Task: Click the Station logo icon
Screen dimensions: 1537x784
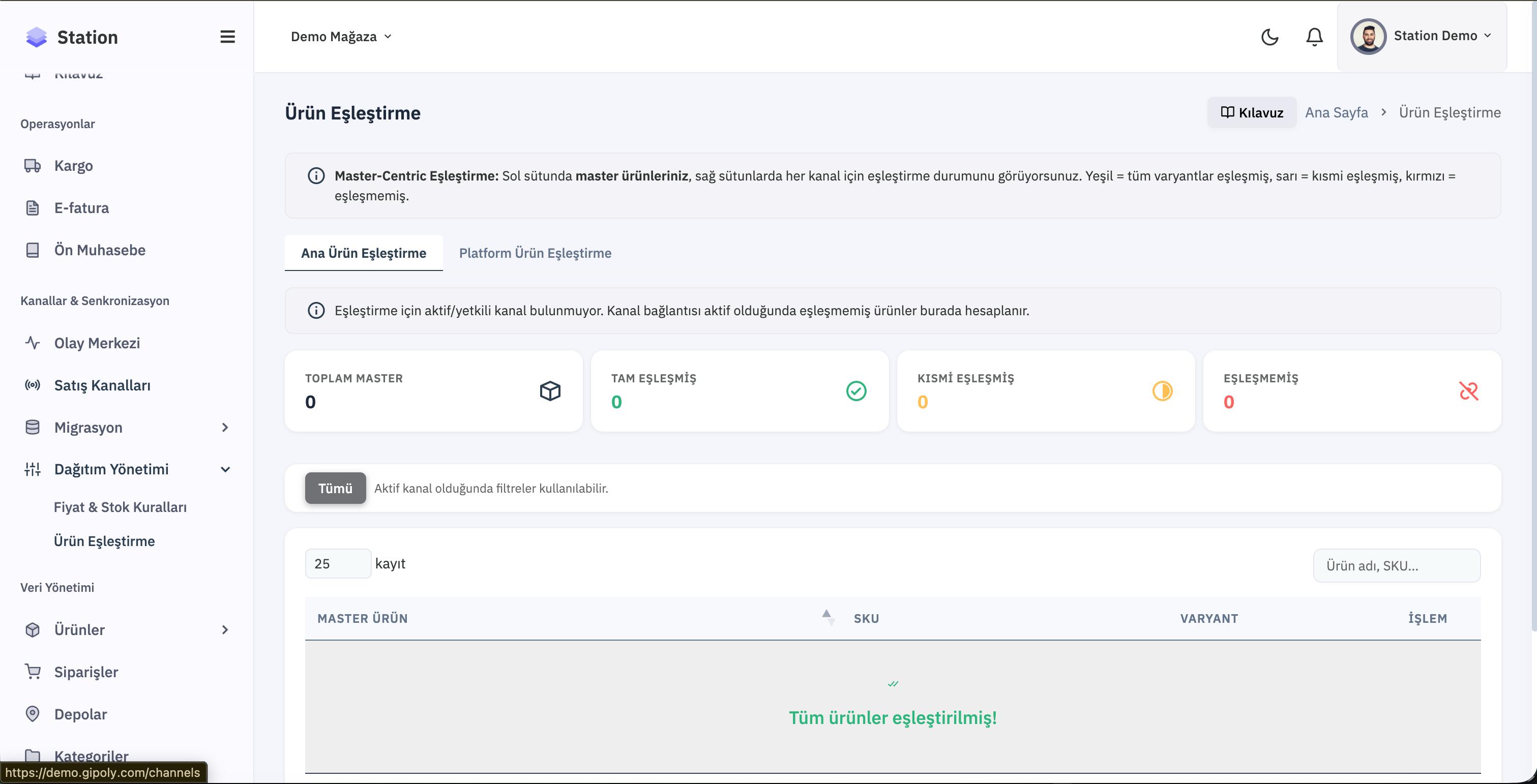Action: 37,37
